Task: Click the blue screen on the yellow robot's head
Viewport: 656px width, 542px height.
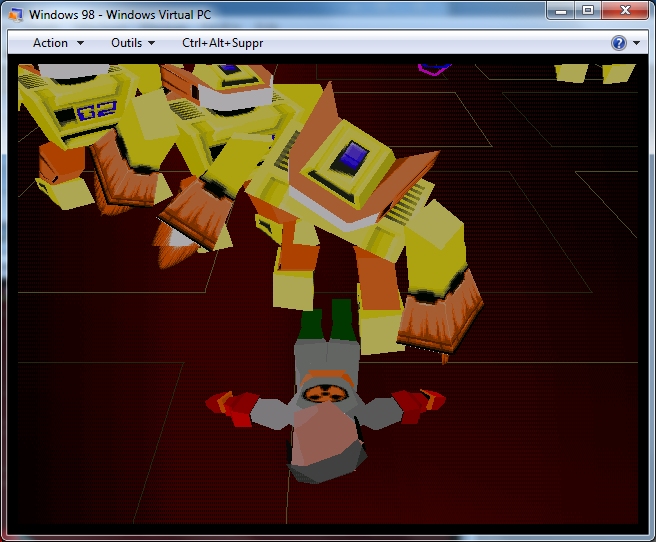Action: [x=354, y=157]
